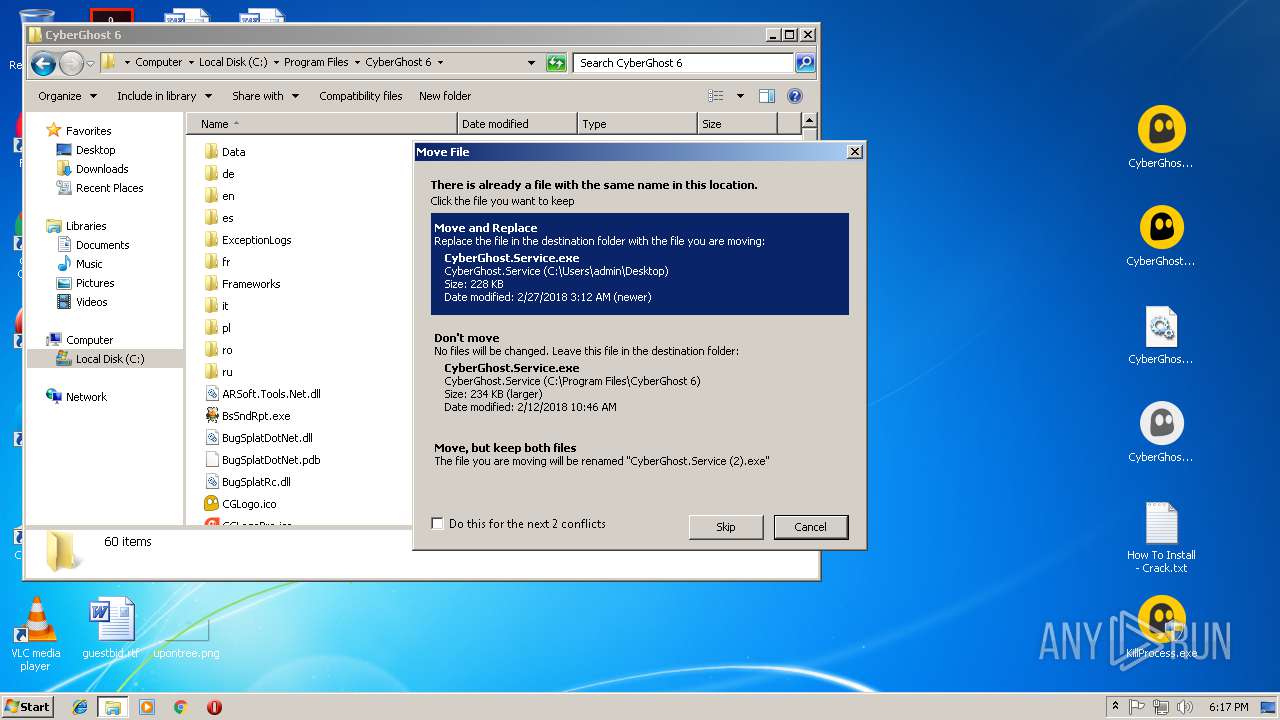This screenshot has height=720, width=1280.
Task: Open Recent Places in Favorites pane
Action: [x=100, y=188]
